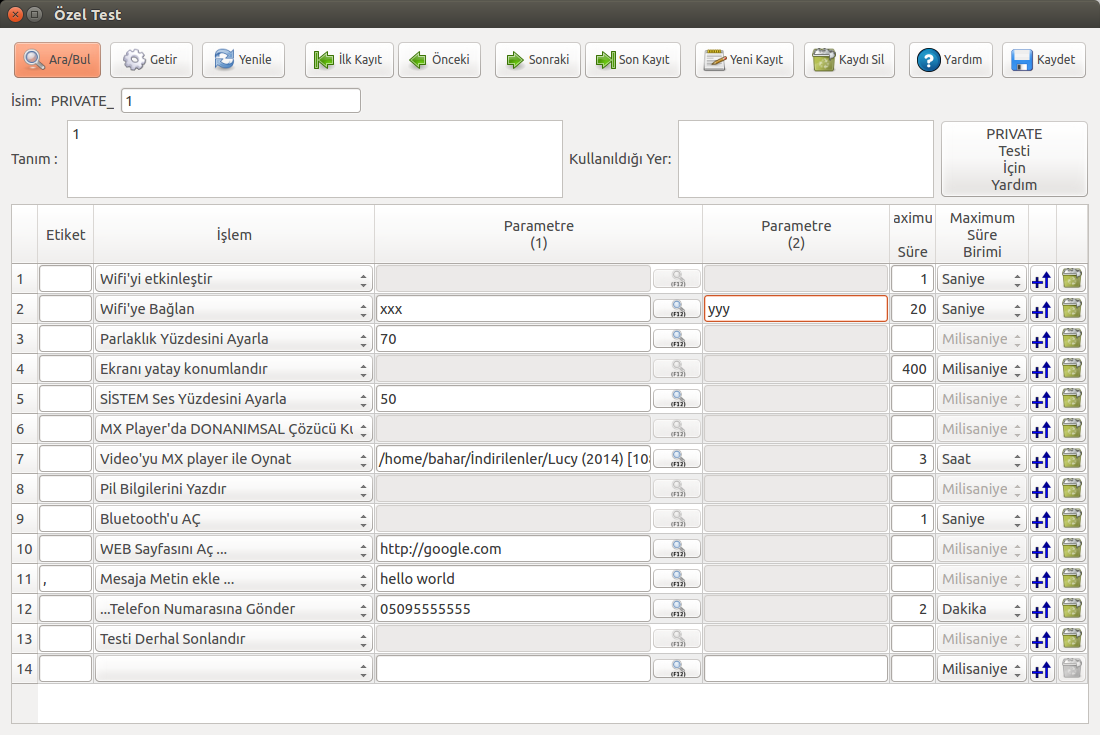Viewport: 1100px width, 735px height.
Task: Click the Parametre 1 field containing xxx
Action: tap(514, 309)
